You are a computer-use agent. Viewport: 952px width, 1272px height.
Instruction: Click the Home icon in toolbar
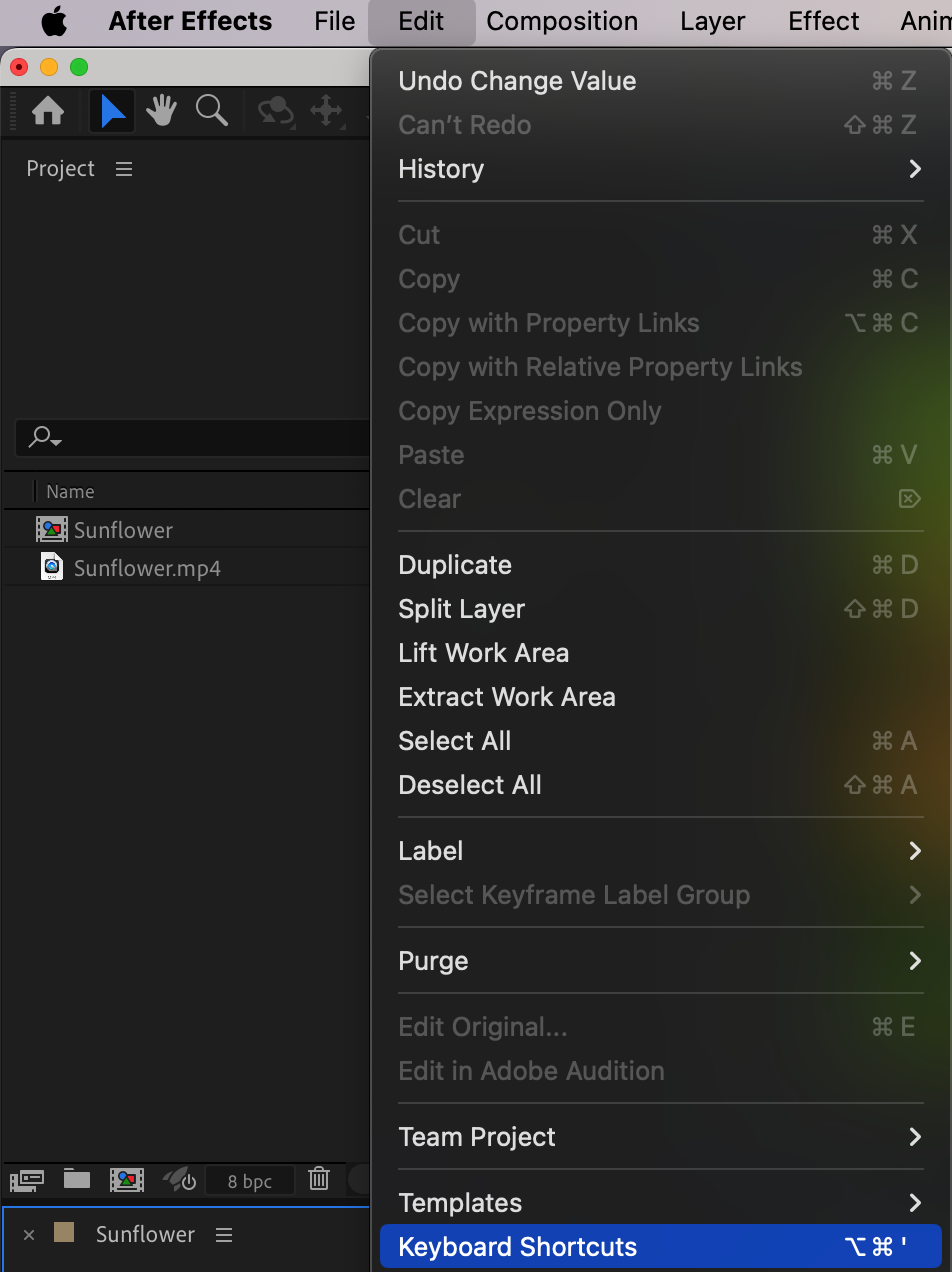pos(48,111)
